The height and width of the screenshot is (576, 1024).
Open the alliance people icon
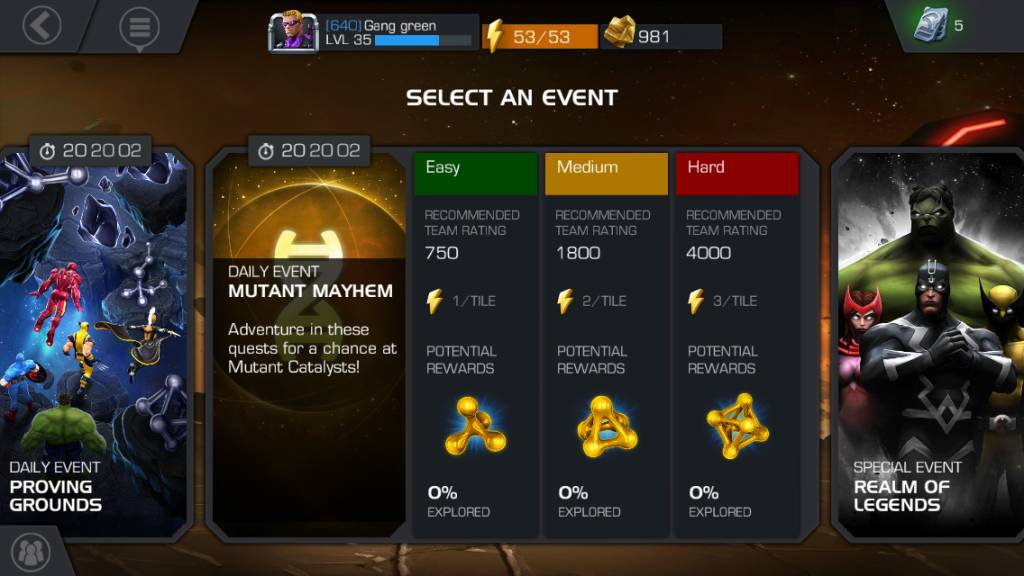tap(30, 552)
